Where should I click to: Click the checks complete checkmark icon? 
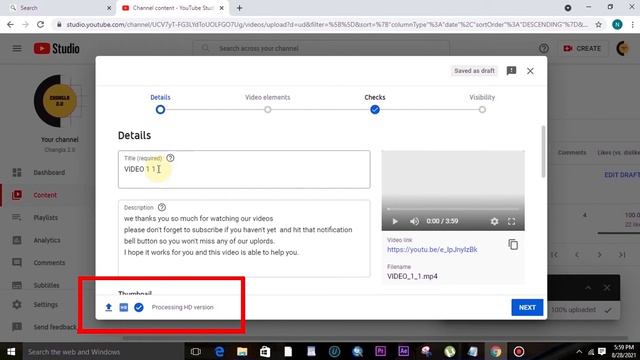[139, 307]
